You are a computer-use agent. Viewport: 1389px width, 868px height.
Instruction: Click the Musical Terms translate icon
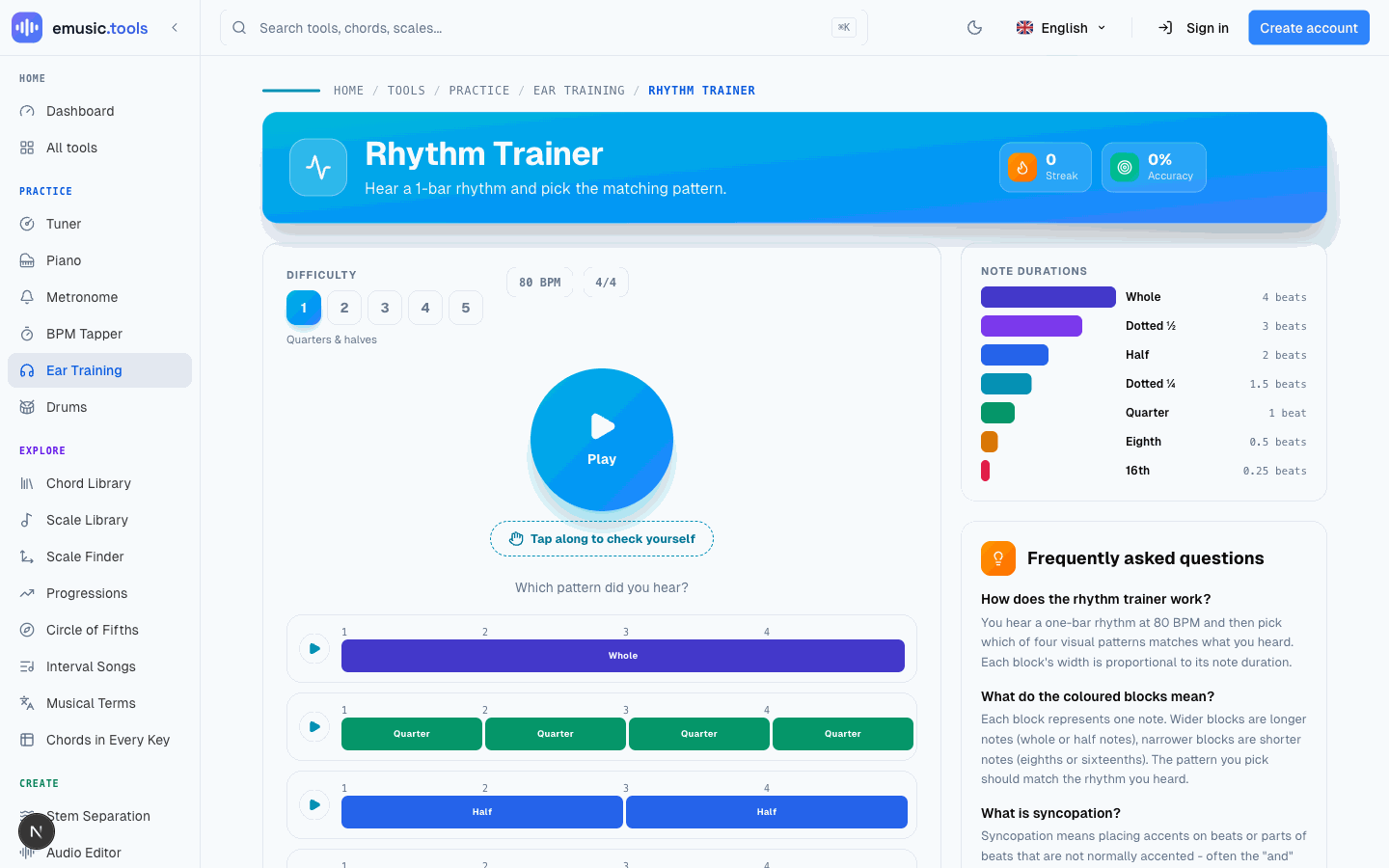tap(27, 703)
